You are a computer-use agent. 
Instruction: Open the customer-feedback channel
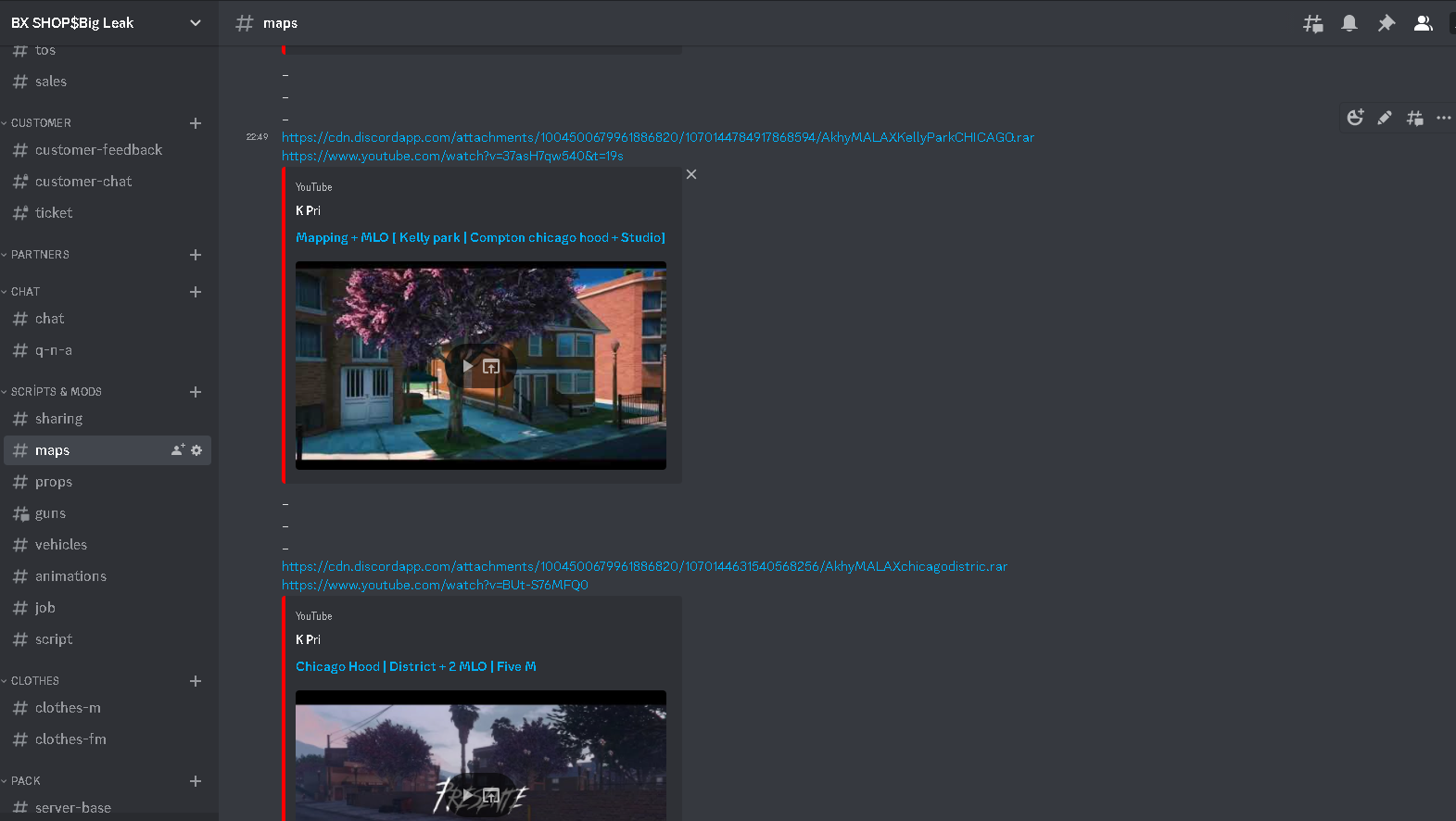(x=108, y=150)
